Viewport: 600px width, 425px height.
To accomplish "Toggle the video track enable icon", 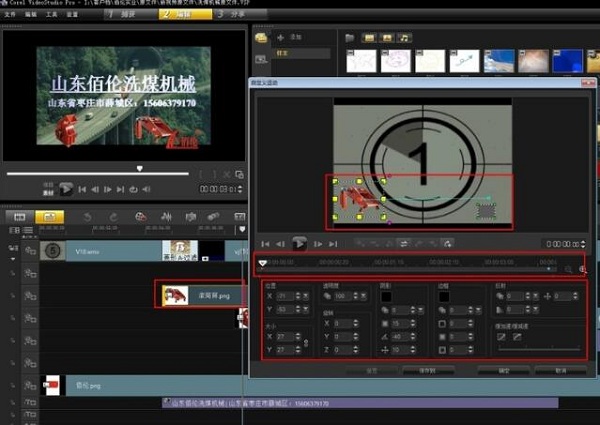I will 31,251.
